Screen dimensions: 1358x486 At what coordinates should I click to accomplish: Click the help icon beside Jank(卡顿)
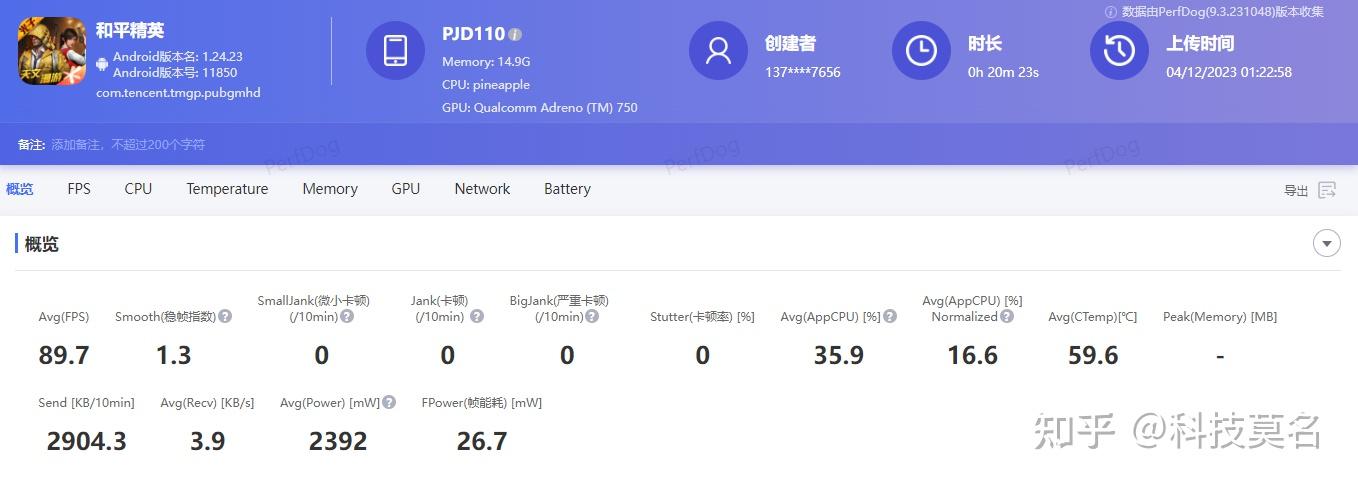[x=477, y=316]
